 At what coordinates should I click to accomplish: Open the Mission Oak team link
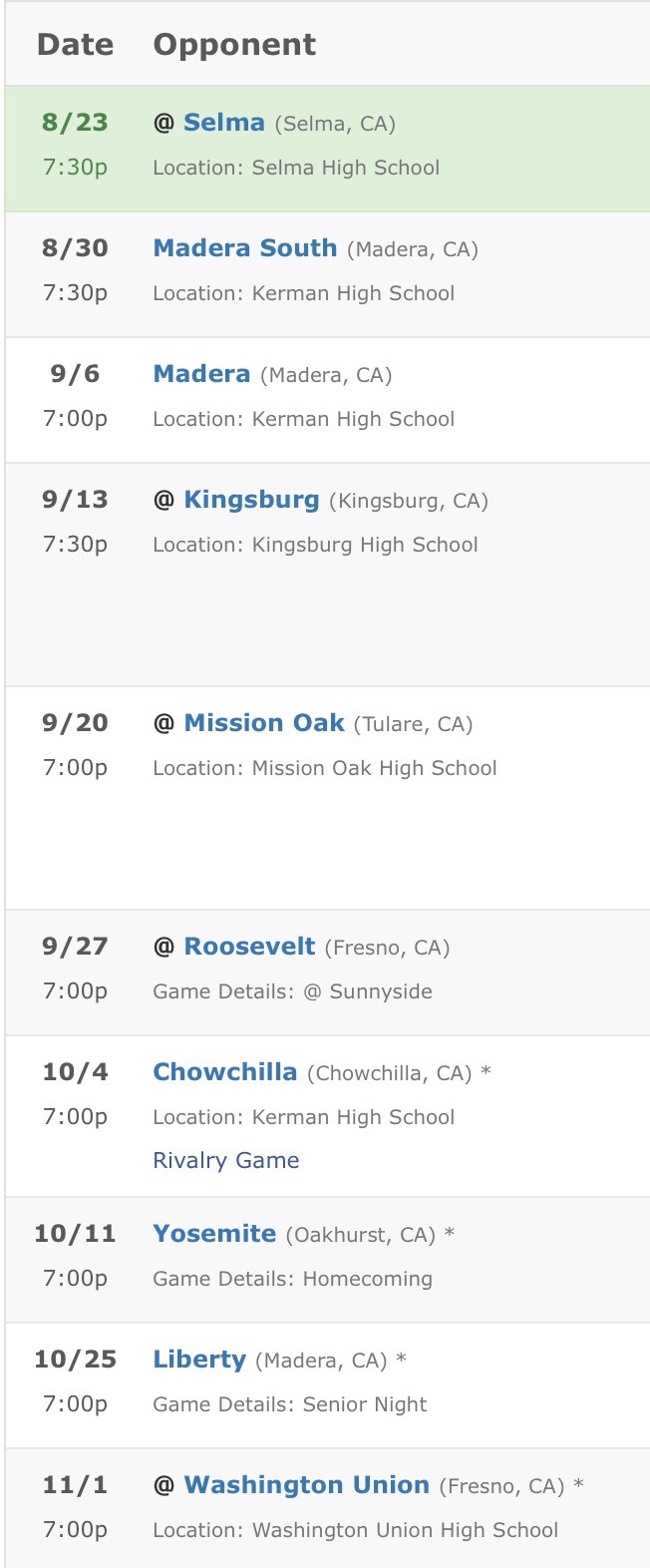(264, 723)
